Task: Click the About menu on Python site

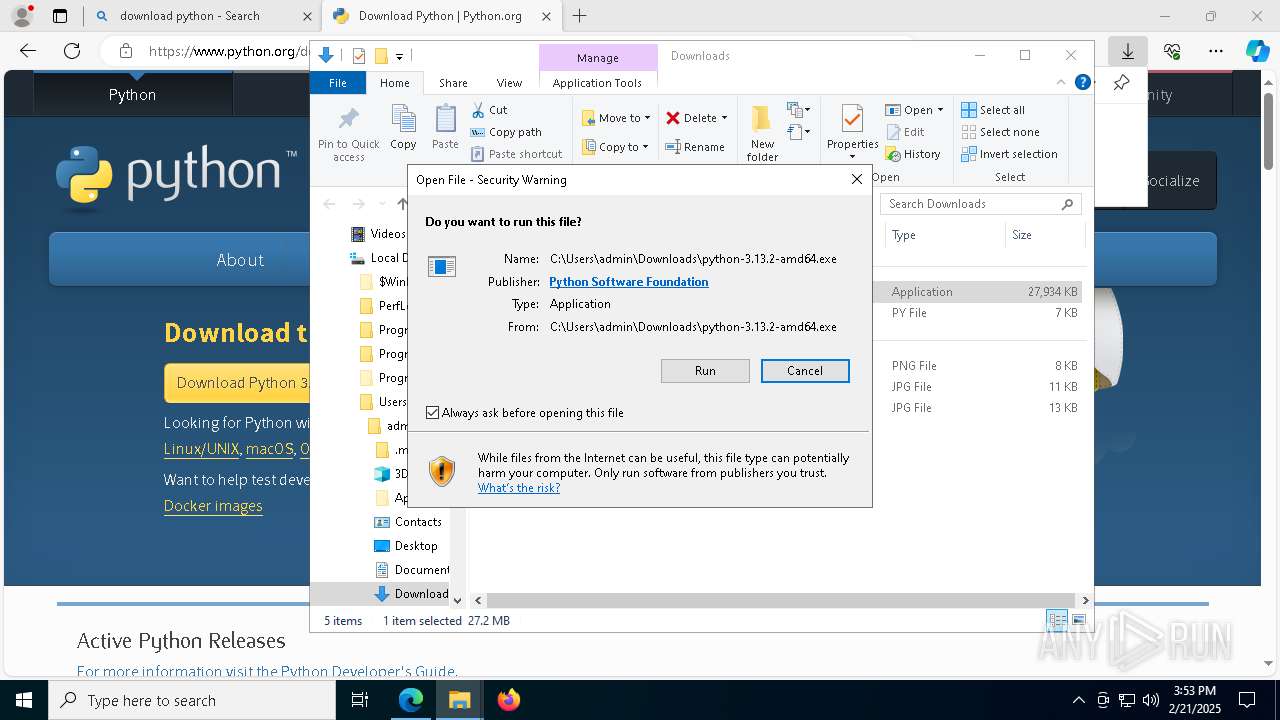Action: click(x=240, y=260)
